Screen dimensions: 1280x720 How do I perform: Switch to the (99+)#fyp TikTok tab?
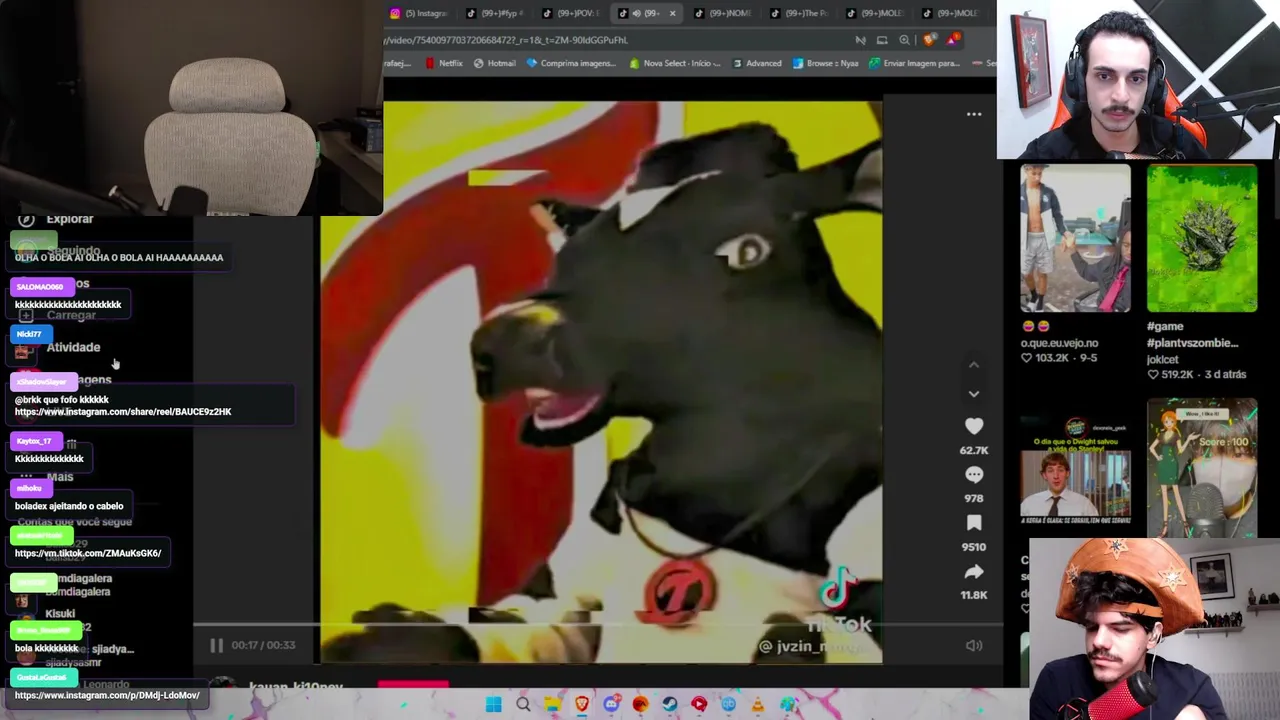[496, 13]
